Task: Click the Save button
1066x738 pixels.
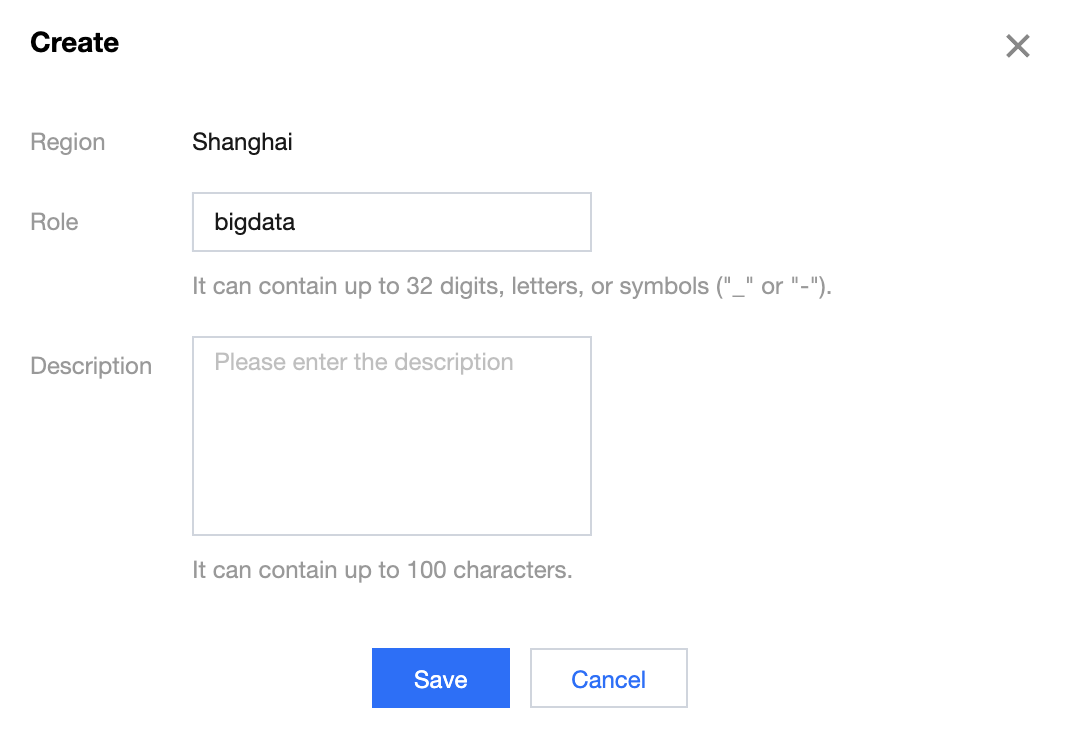Action: [x=440, y=679]
